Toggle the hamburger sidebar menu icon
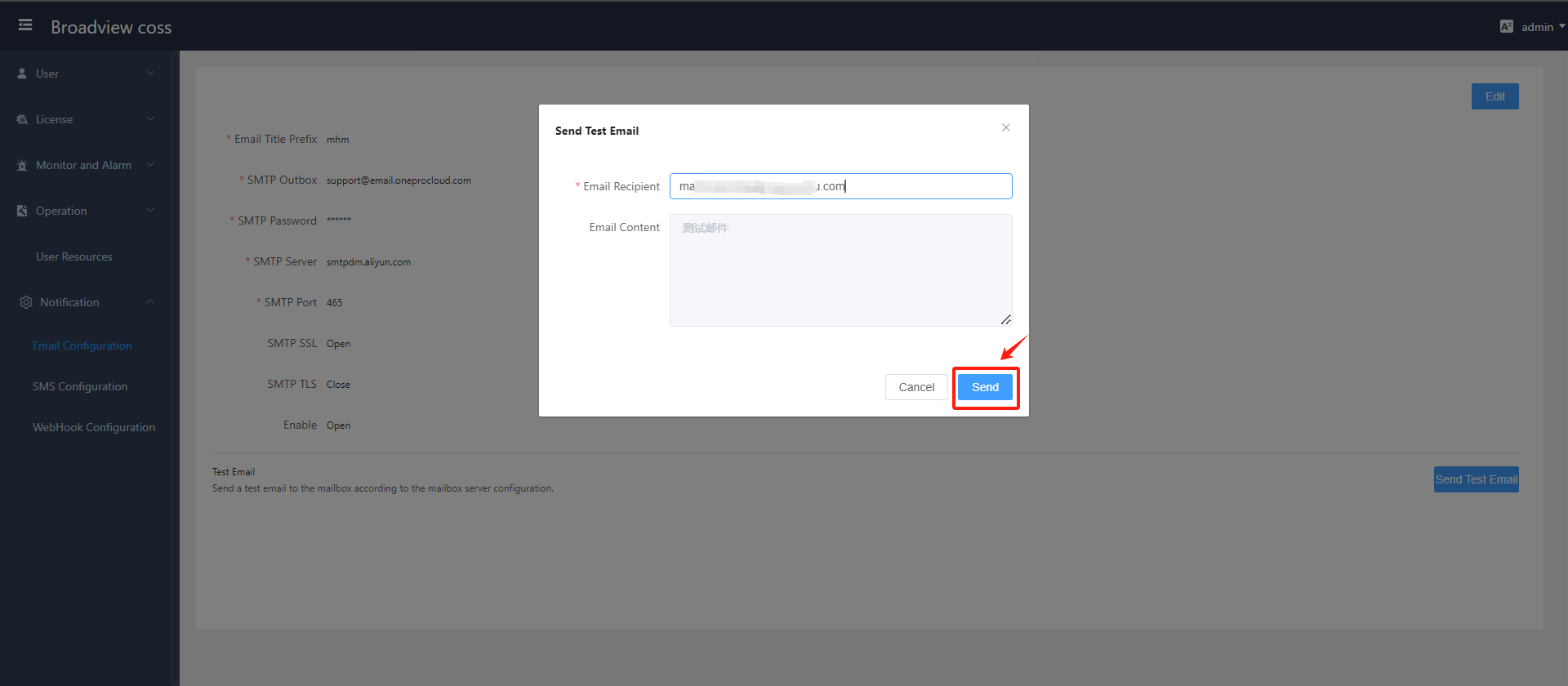 click(x=25, y=25)
